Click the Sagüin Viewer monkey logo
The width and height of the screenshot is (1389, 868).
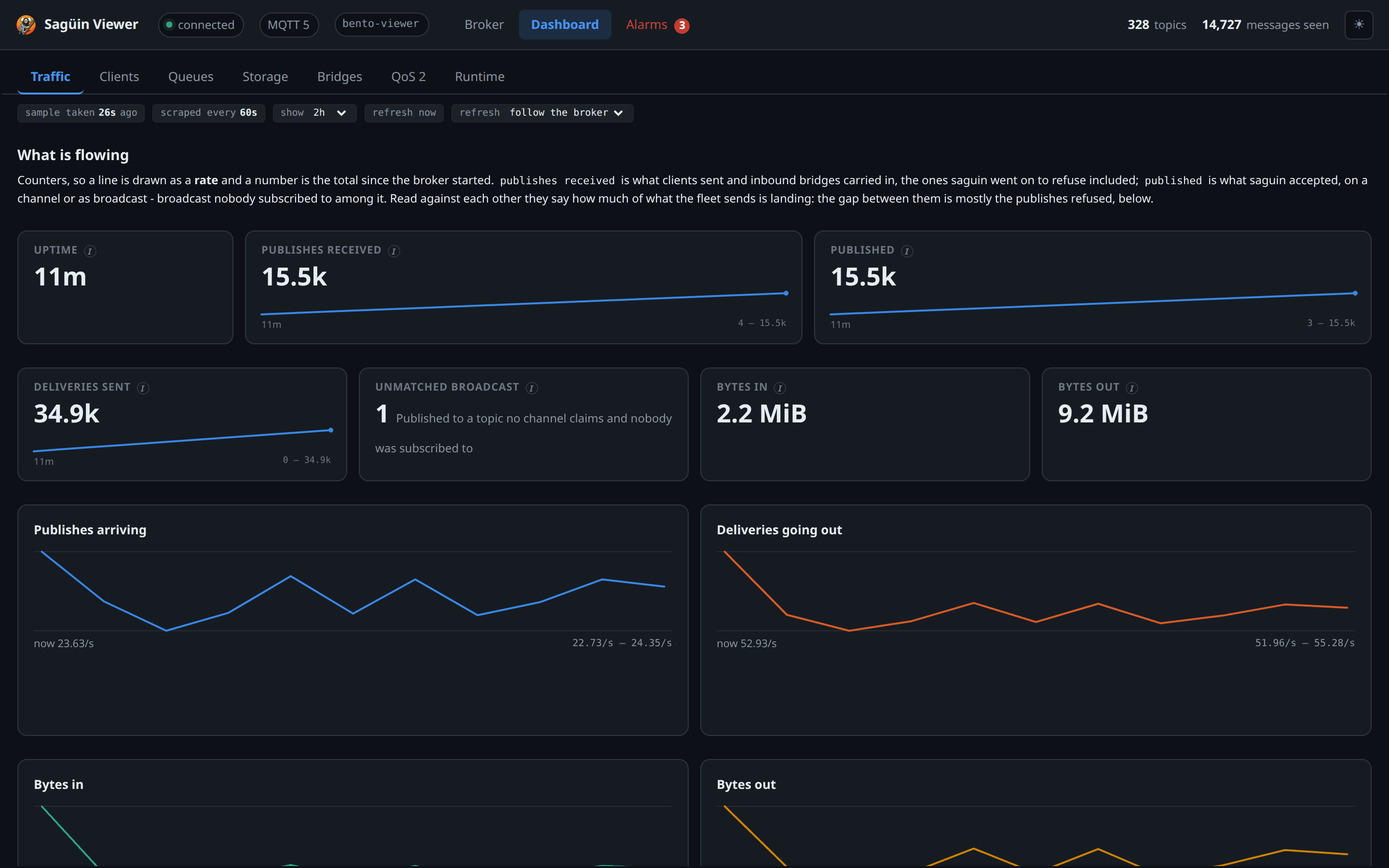coord(26,25)
